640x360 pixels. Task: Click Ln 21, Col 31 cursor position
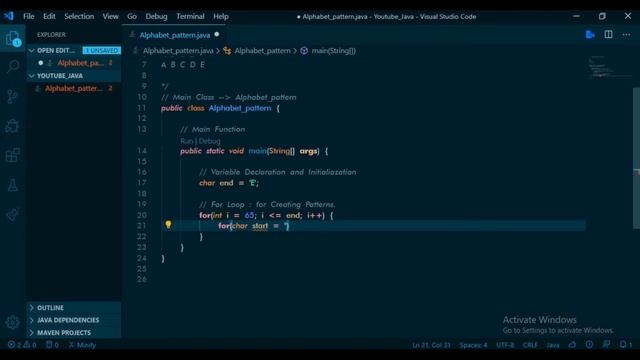[x=431, y=345]
